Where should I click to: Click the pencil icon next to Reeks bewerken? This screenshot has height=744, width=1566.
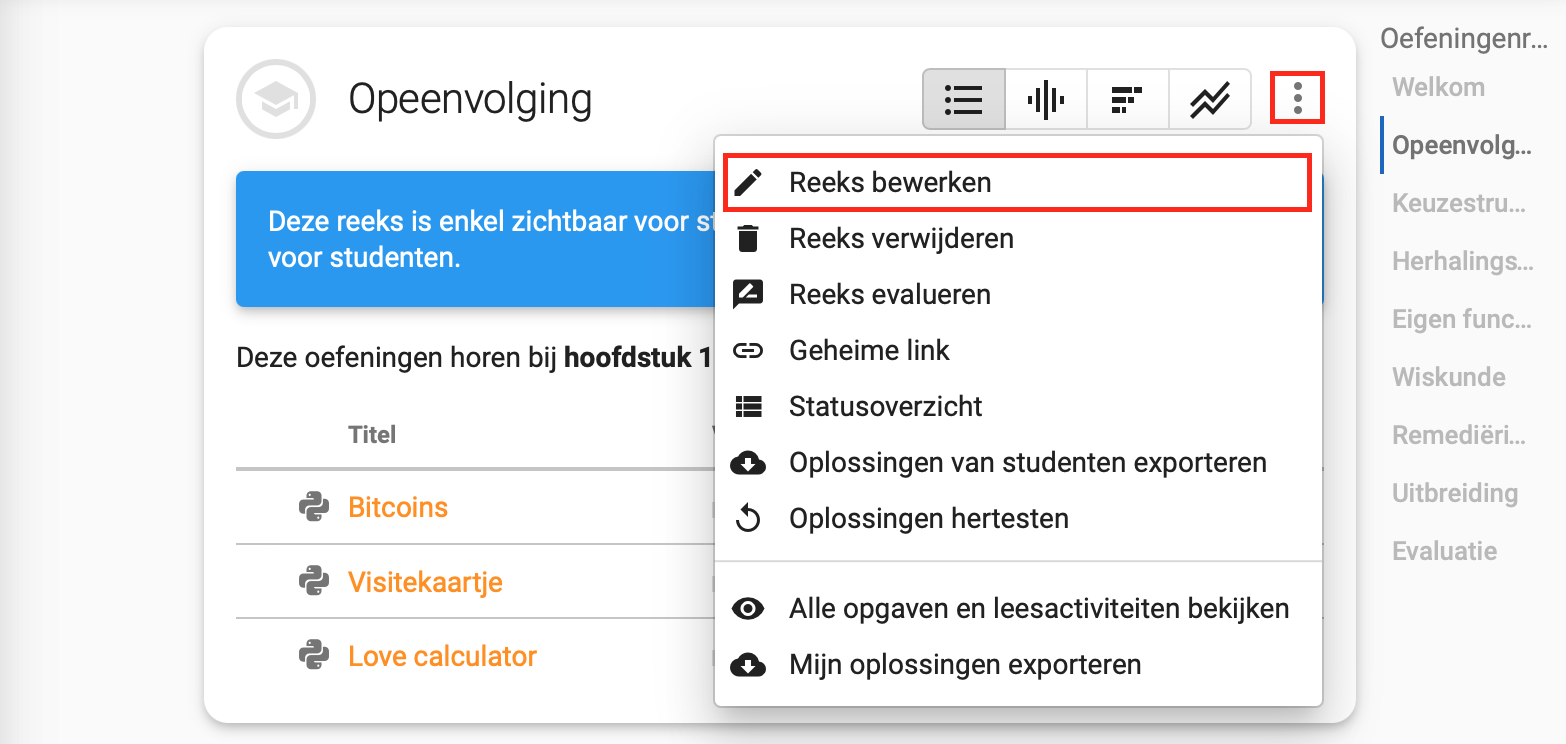tap(748, 183)
